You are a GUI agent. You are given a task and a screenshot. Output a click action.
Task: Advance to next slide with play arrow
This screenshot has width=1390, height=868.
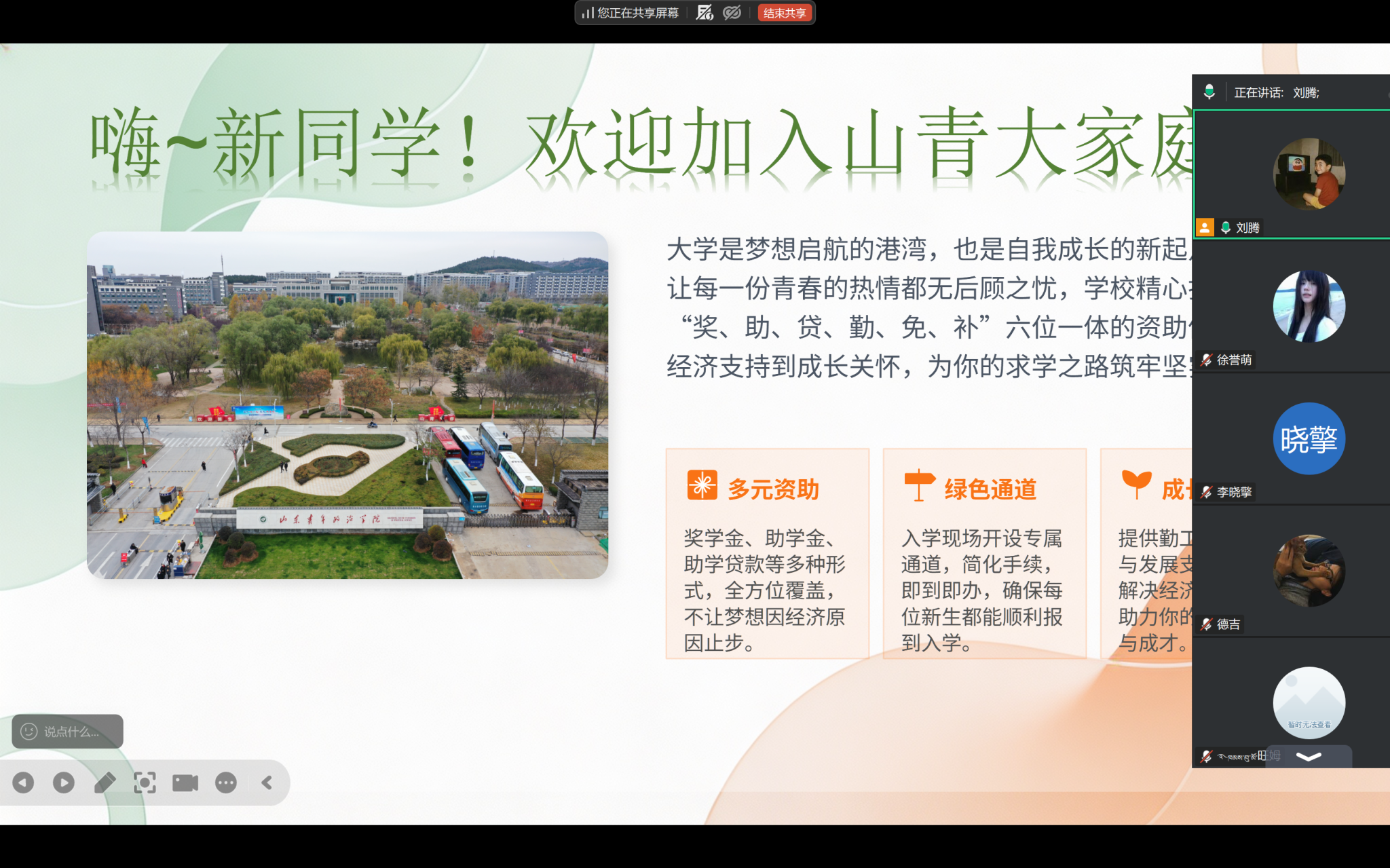pyautogui.click(x=64, y=782)
